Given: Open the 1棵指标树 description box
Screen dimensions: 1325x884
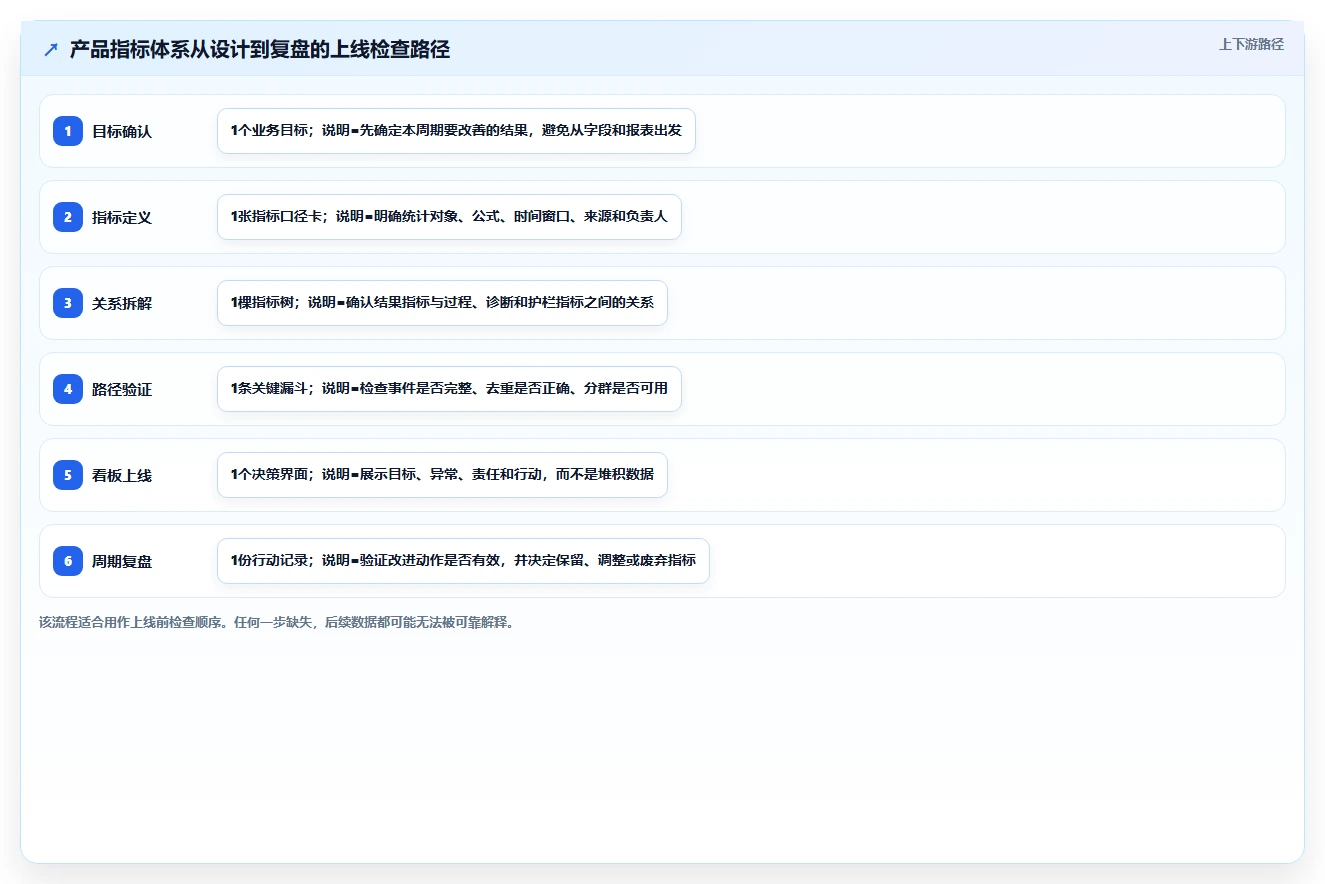Looking at the screenshot, I should [442, 303].
